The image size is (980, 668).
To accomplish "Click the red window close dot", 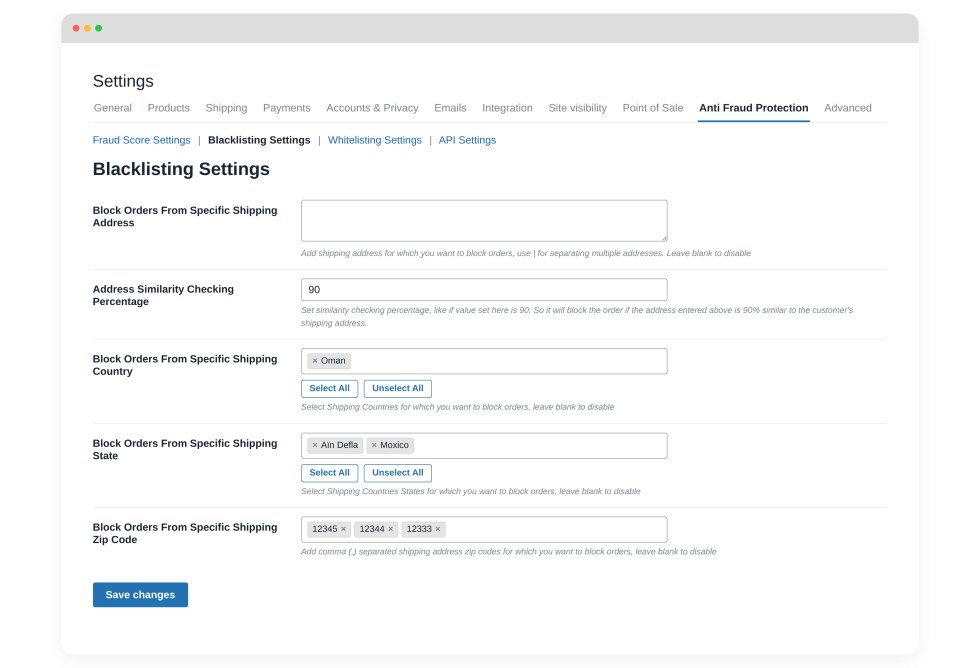I will 76,28.
